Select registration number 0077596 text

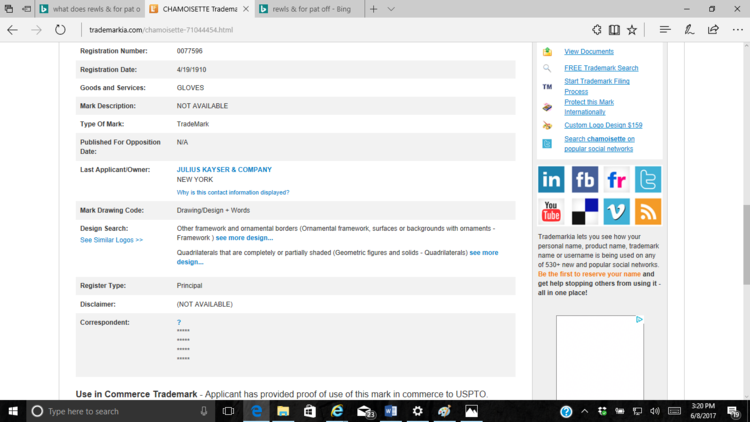(x=189, y=51)
